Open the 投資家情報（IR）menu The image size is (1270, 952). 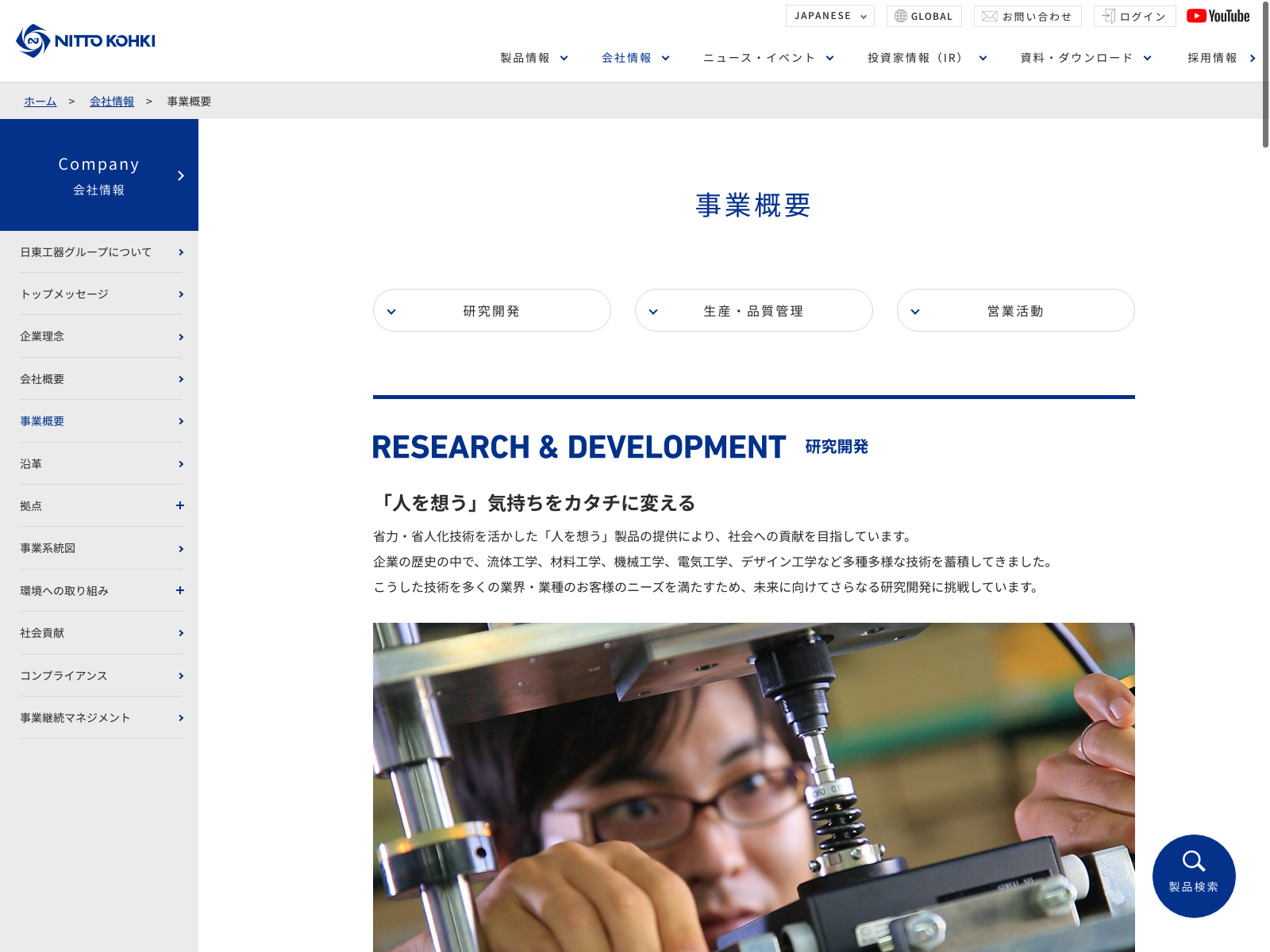[926, 58]
